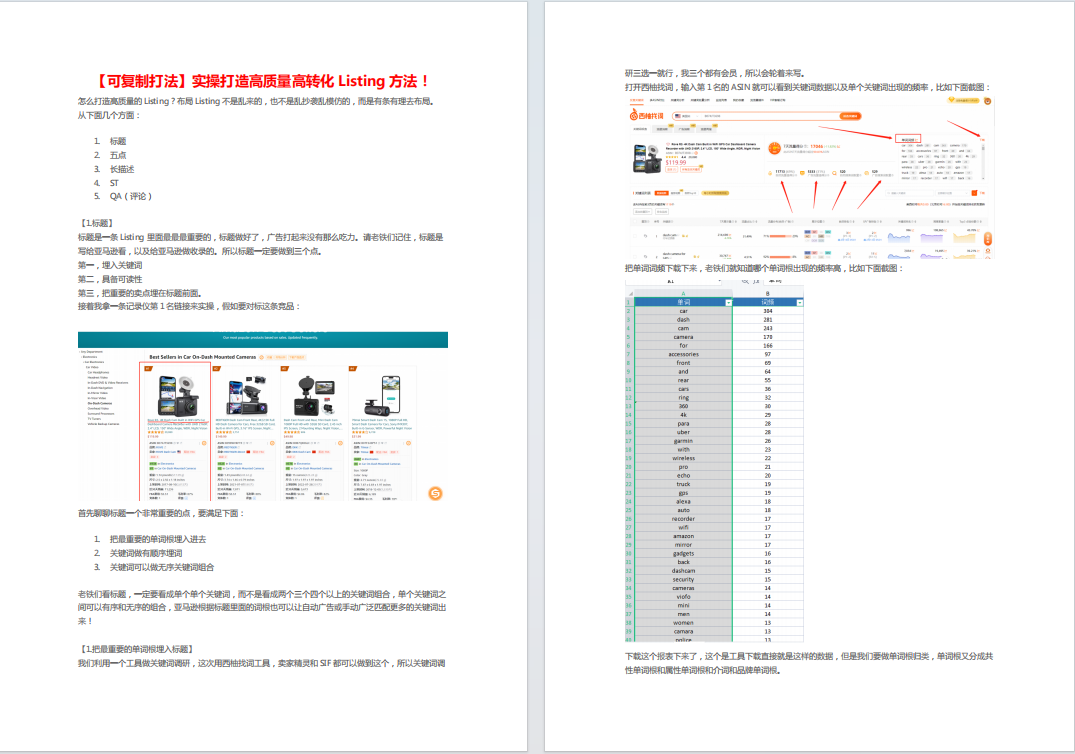The width and height of the screenshot is (1075, 754).
Task: Click the 西柚找词 logo in the screenshot
Action: tap(647, 116)
